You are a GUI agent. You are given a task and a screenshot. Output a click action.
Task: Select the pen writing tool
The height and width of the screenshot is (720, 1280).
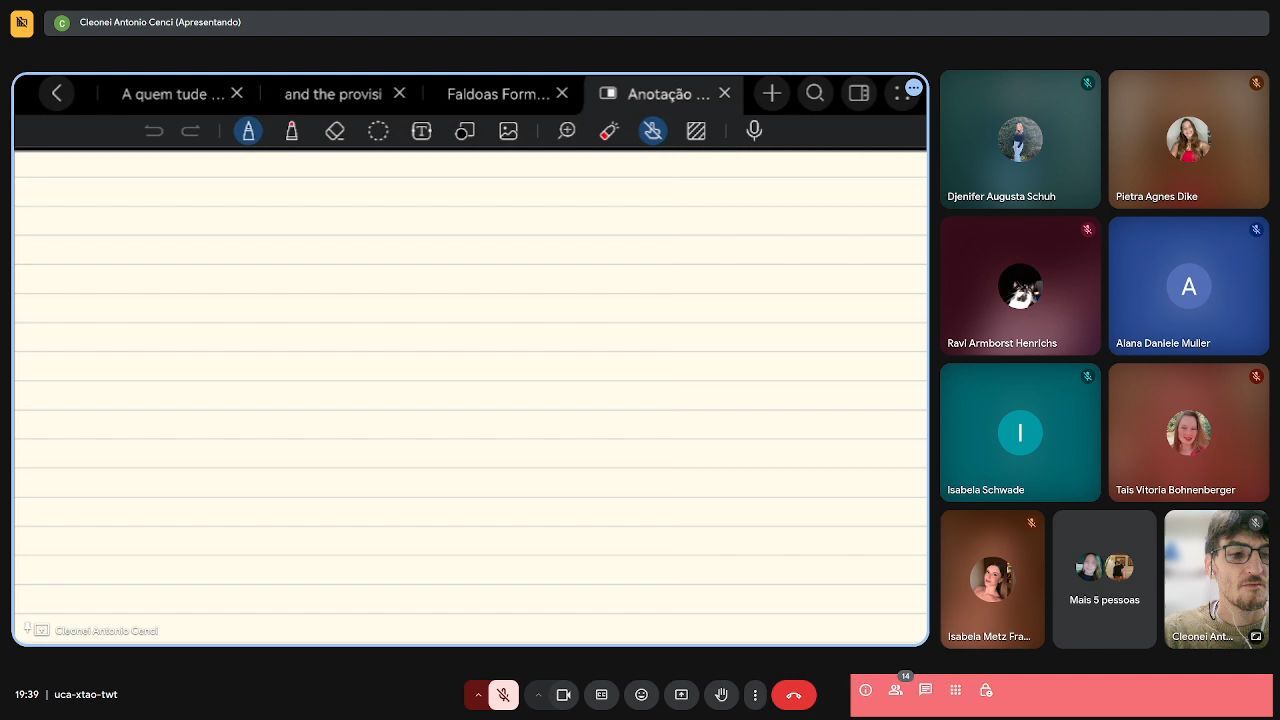(x=248, y=131)
